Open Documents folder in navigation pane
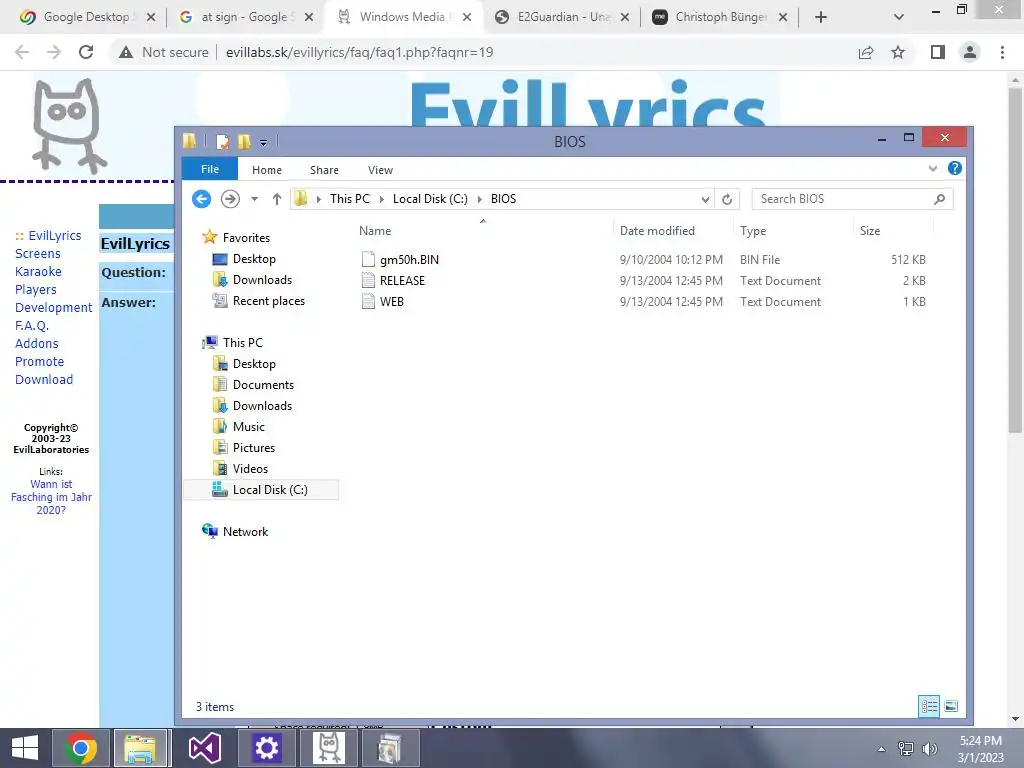 [263, 385]
